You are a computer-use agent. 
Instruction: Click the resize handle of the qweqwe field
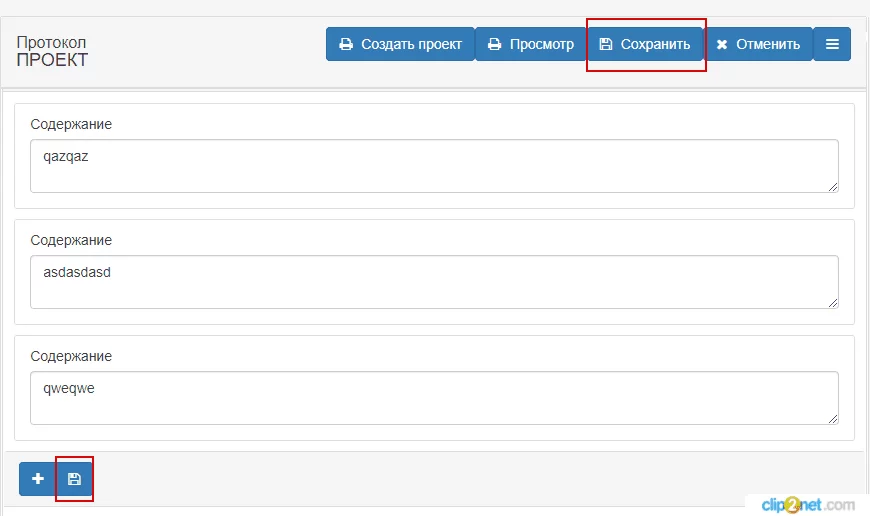833,419
